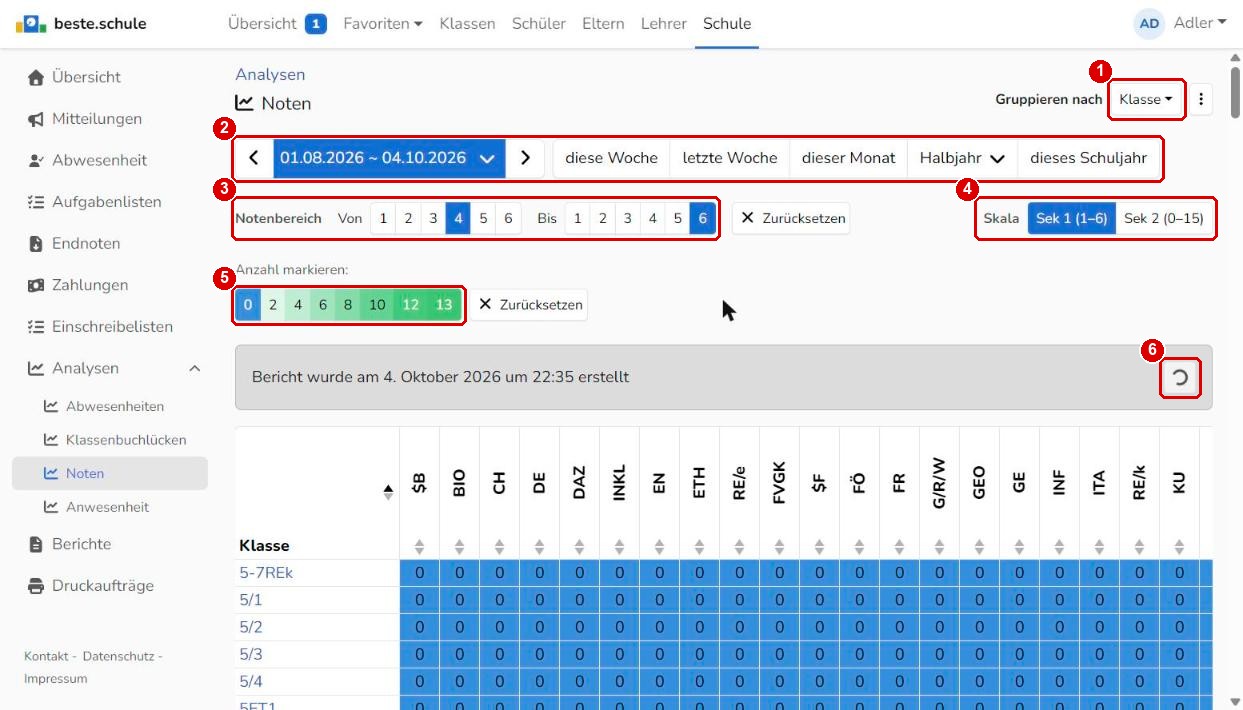Sort the KU column

[1179, 547]
